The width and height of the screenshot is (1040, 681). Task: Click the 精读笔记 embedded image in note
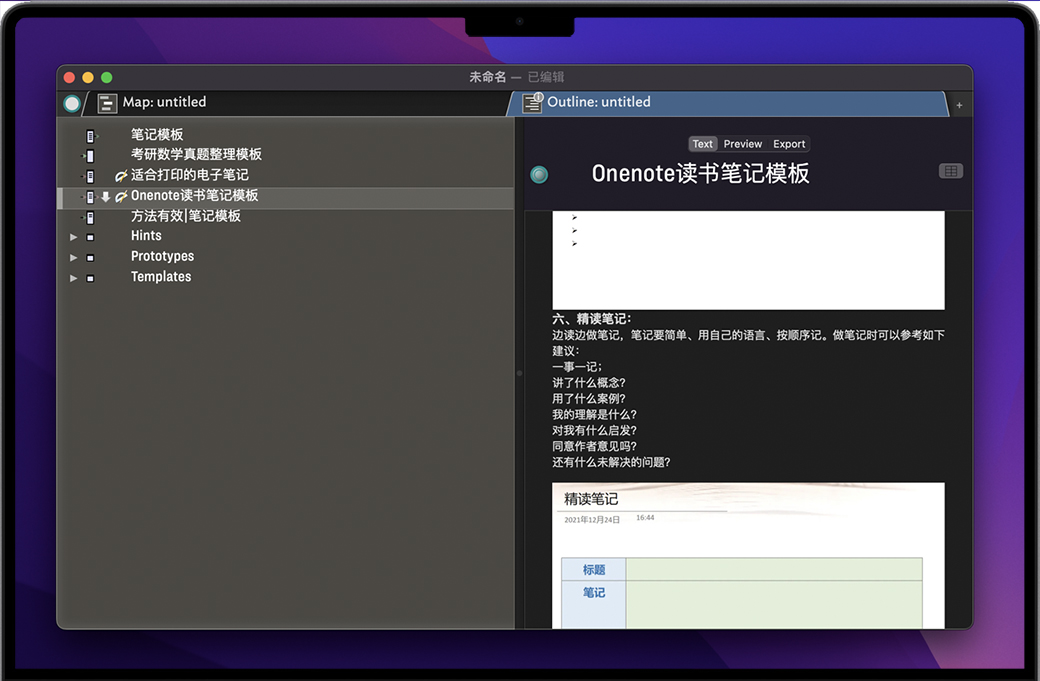pos(748,555)
